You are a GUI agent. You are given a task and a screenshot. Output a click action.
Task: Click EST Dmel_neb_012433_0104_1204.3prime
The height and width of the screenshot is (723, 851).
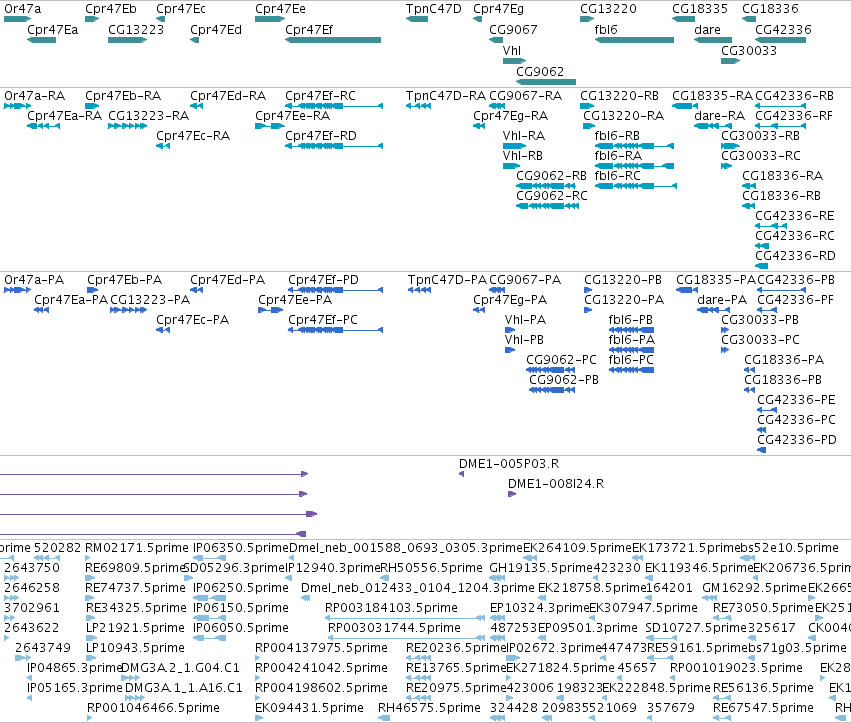click(x=306, y=598)
